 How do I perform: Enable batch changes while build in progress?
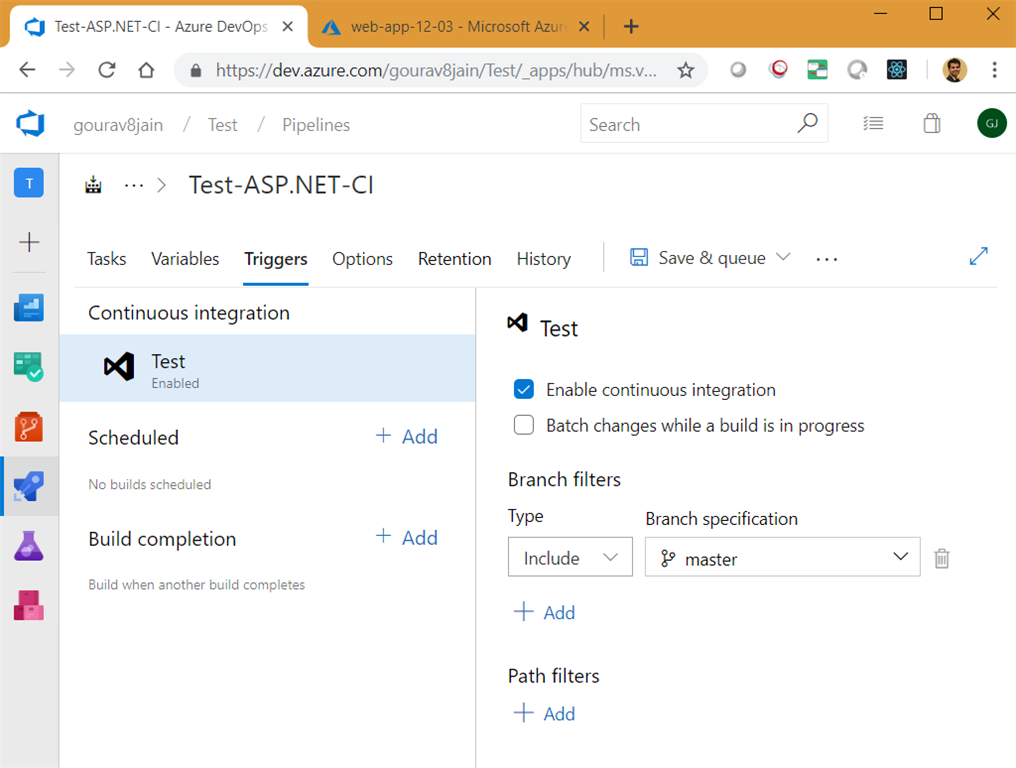click(x=524, y=425)
